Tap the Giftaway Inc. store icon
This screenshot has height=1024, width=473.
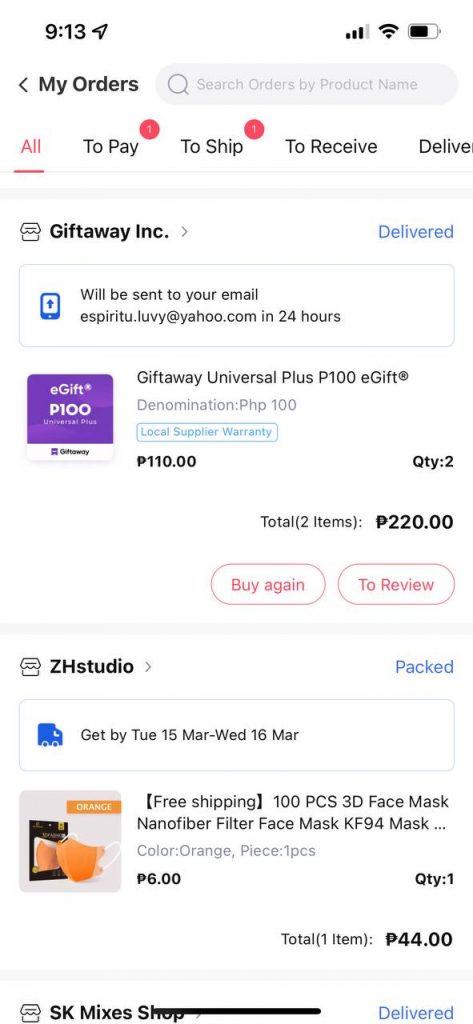point(31,232)
